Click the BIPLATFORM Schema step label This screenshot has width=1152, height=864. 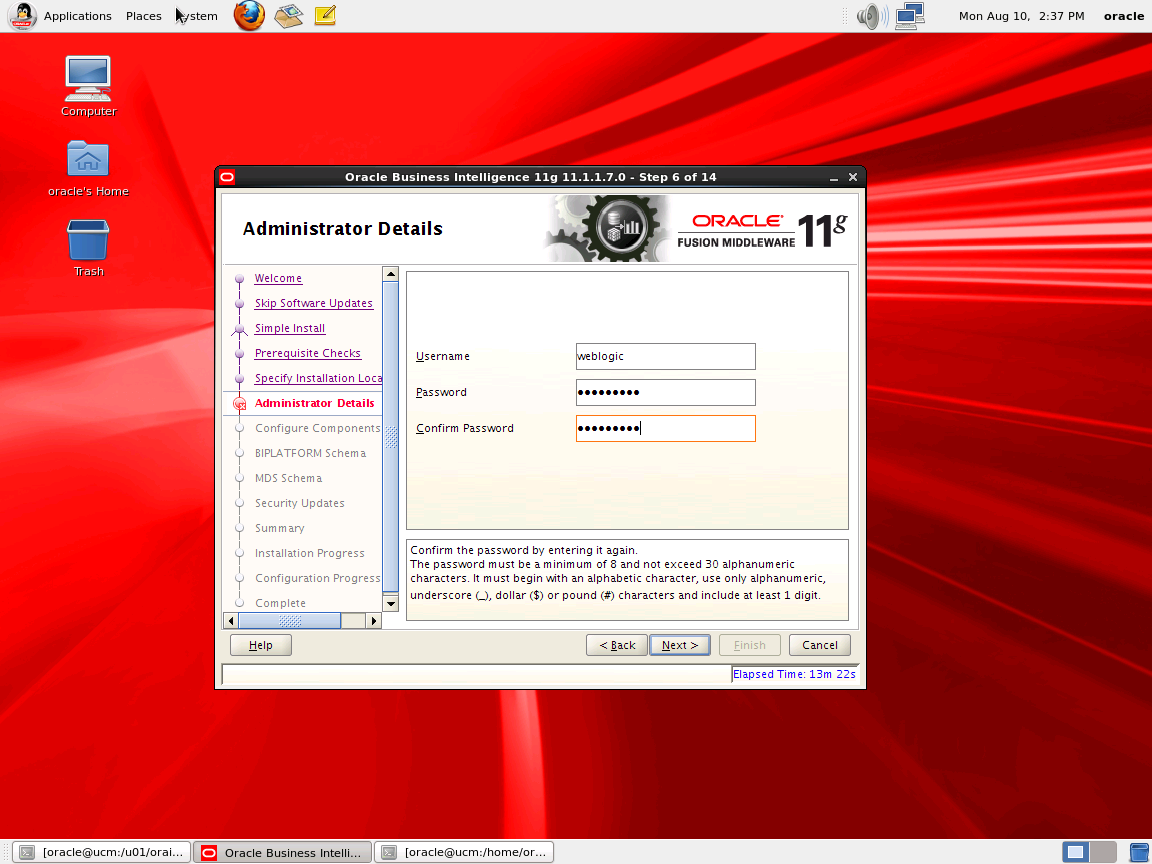coord(310,453)
